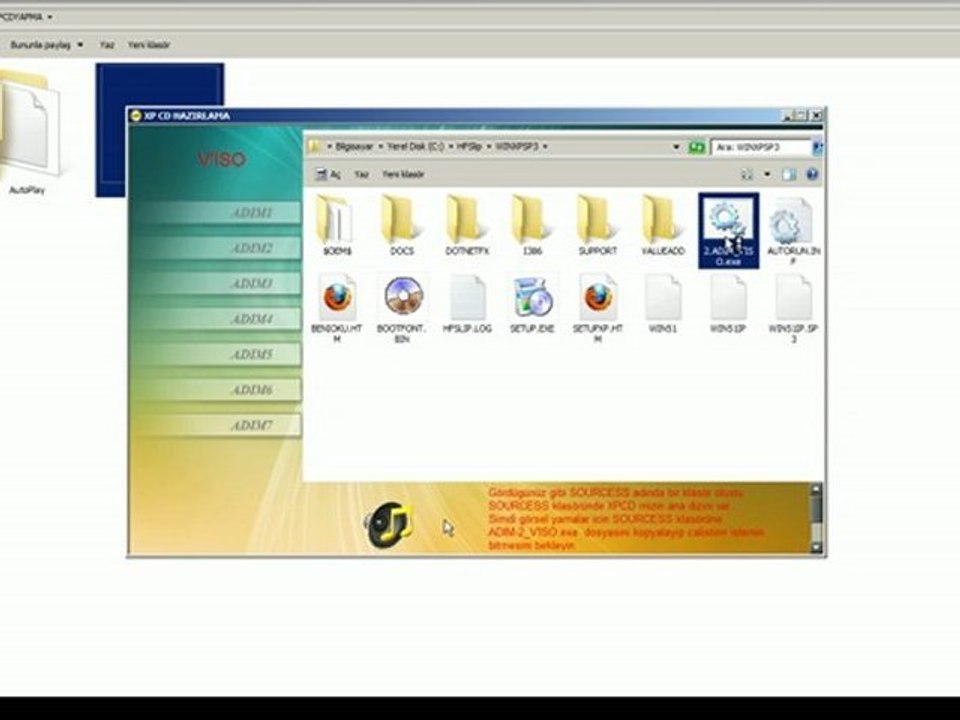Expand the PCDYAPMA breadcrumb arrow

tap(50, 17)
